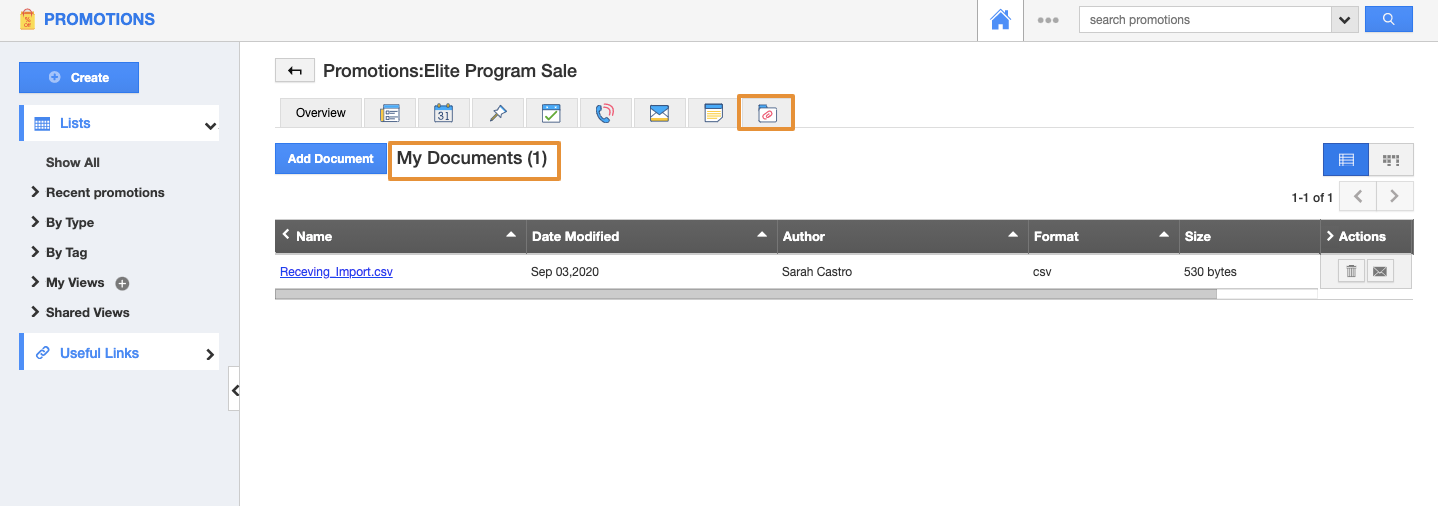Open the Notes tab icon
The height and width of the screenshot is (506, 1438).
click(x=713, y=113)
